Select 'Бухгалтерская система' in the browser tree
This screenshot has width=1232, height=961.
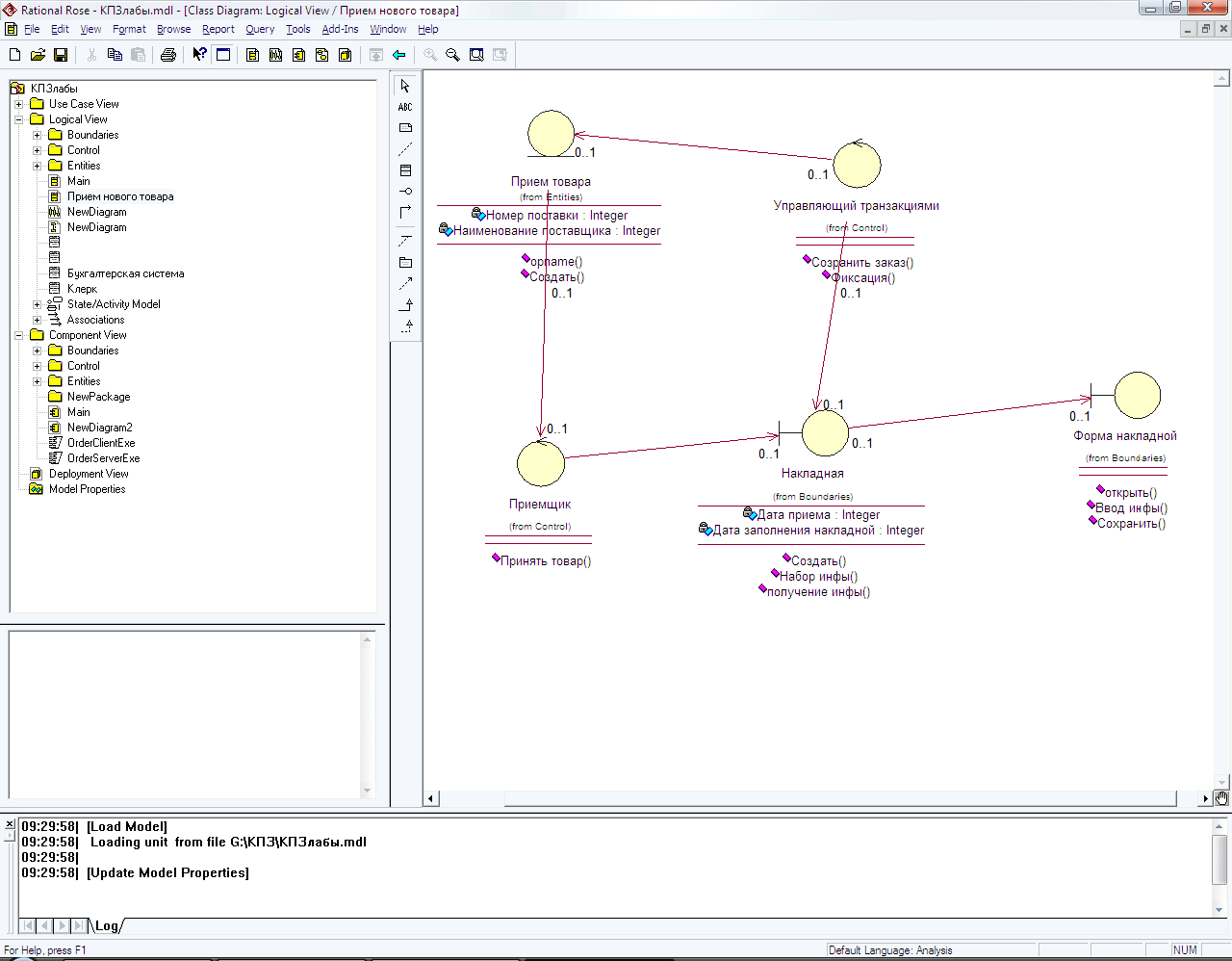click(x=125, y=273)
